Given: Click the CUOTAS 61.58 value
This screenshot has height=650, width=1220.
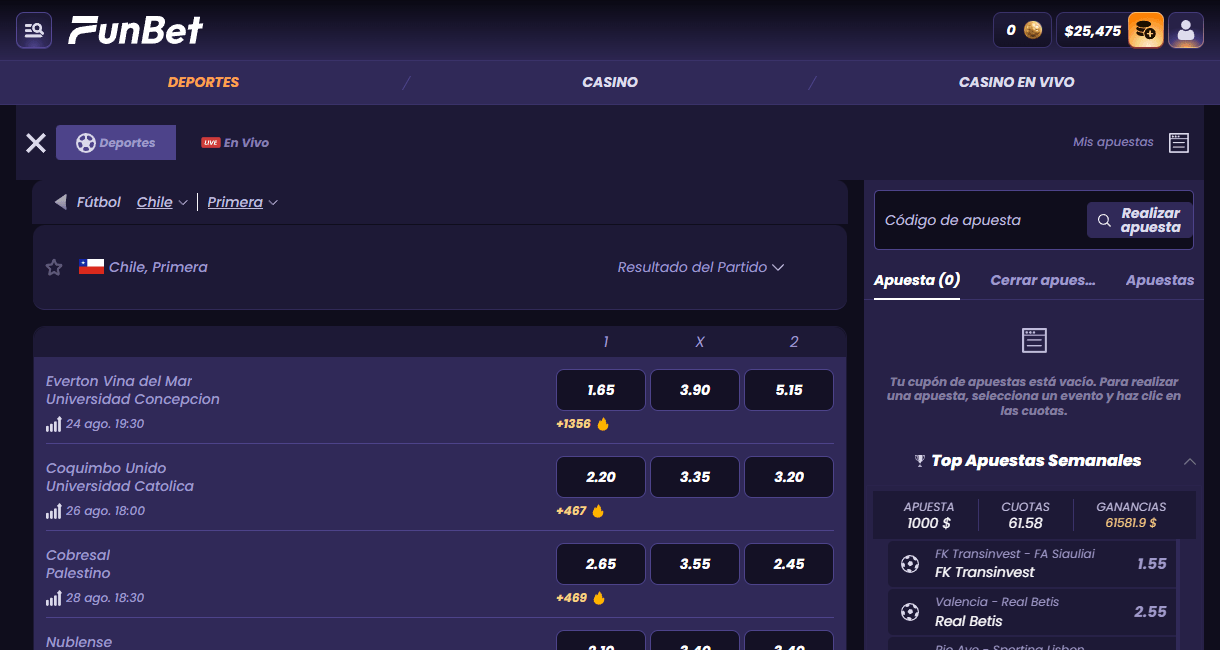Looking at the screenshot, I should point(1026,522).
